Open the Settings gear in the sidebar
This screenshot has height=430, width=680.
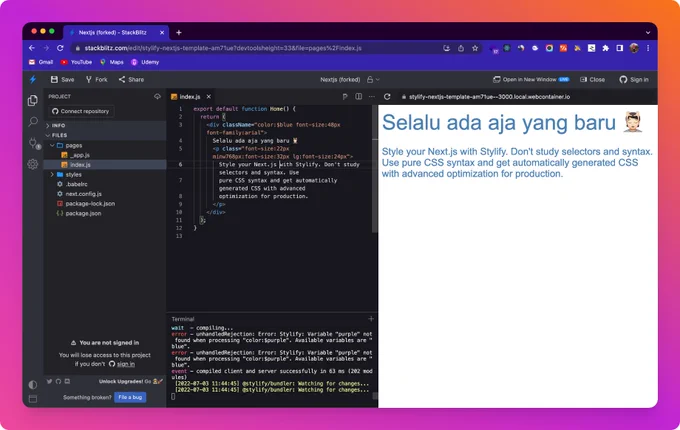pos(33,164)
